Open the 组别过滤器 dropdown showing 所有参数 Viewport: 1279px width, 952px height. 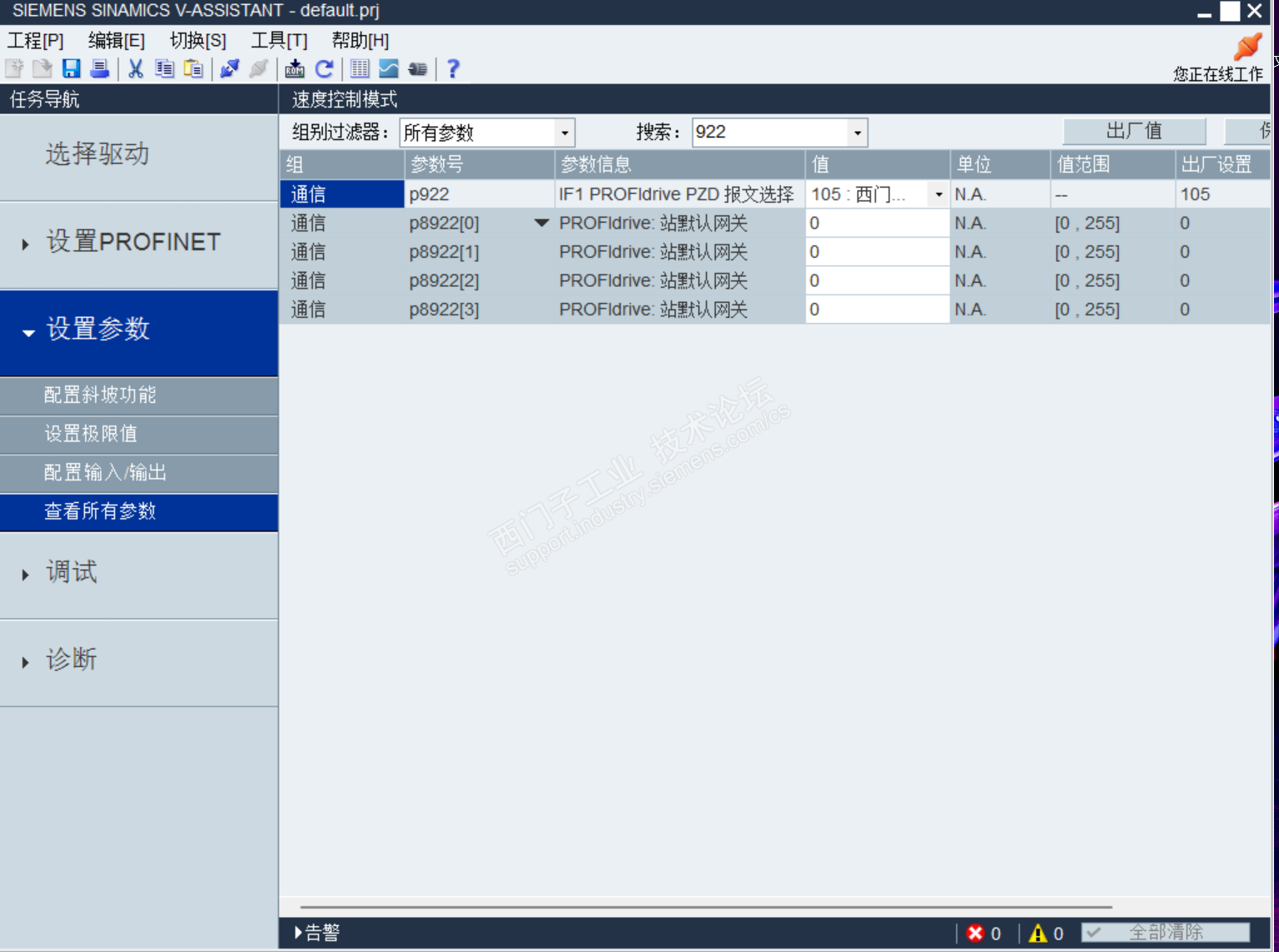click(x=487, y=132)
